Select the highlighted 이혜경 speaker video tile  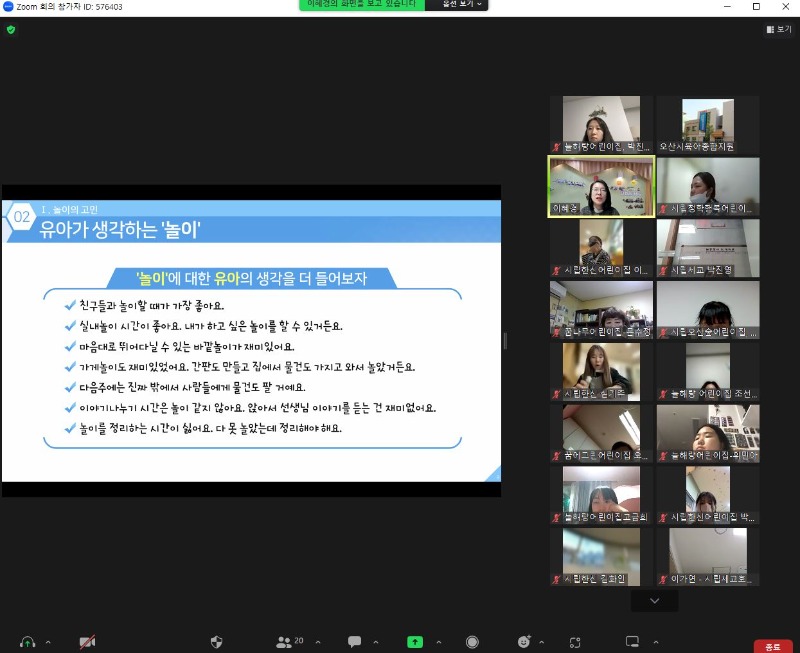(601, 186)
